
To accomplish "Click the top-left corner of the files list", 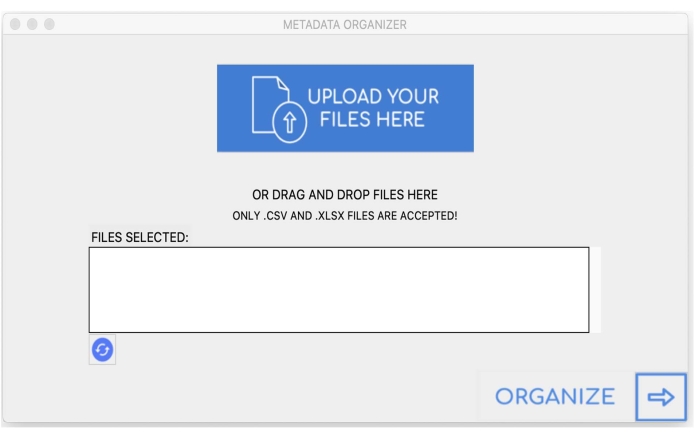I will pos(92,250).
